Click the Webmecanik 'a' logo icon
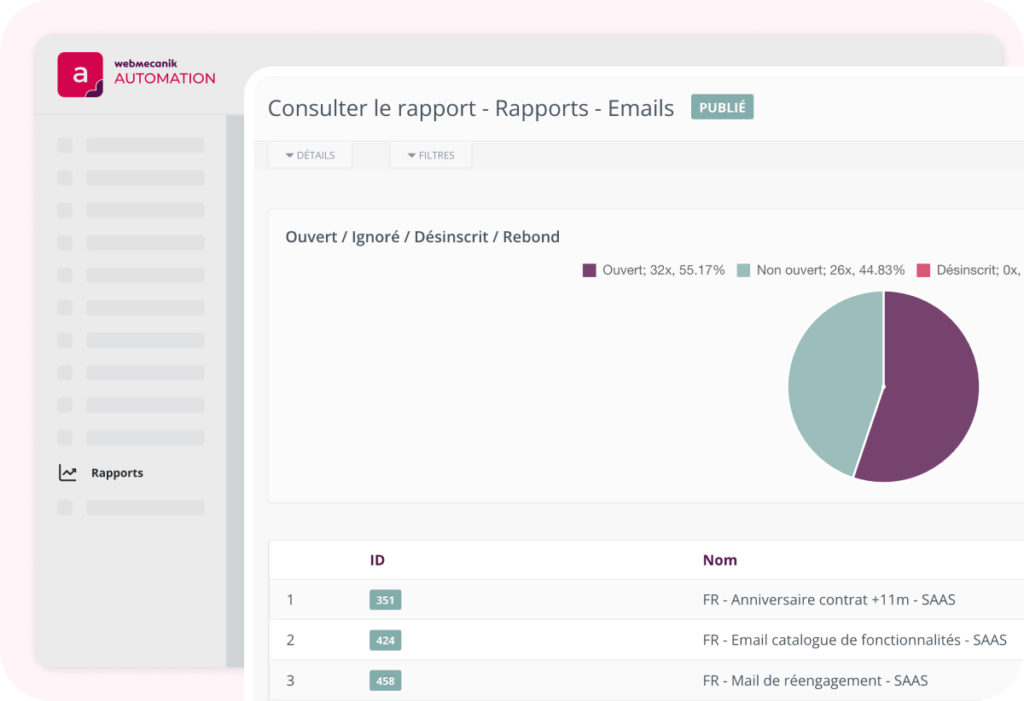1024x701 pixels. pyautogui.click(x=80, y=75)
